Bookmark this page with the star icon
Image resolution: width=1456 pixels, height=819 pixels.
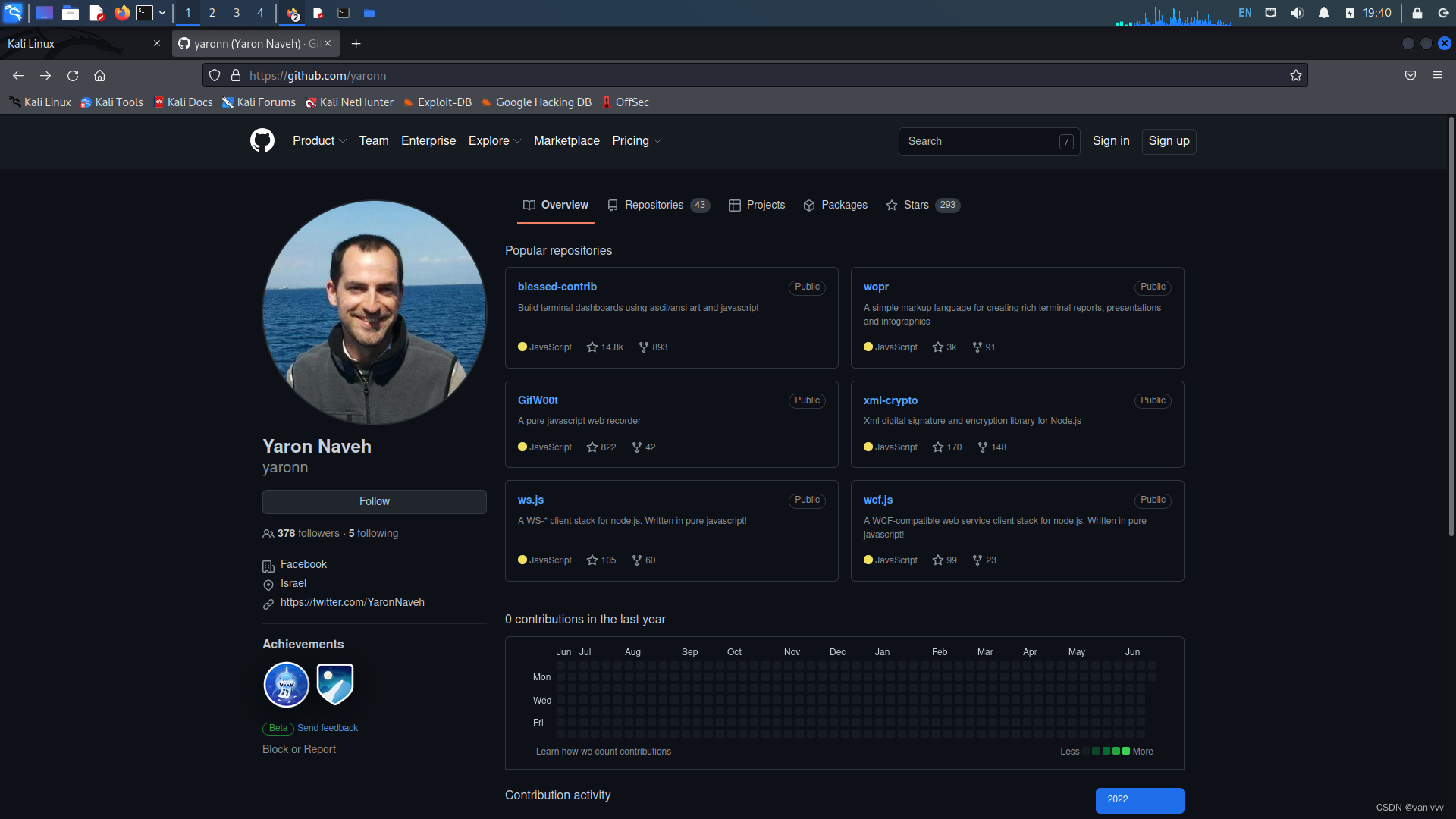tap(1296, 75)
